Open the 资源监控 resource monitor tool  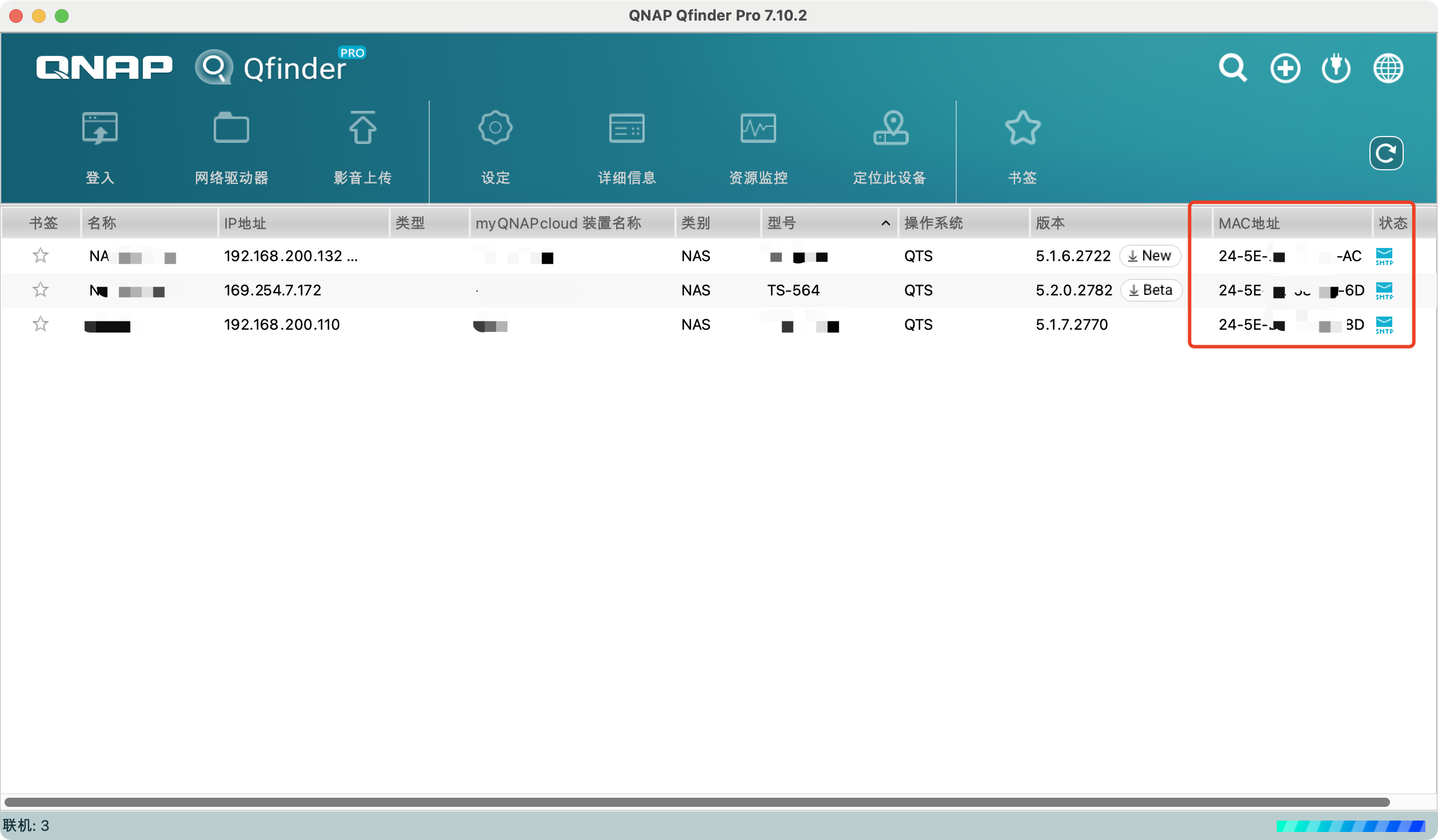click(758, 149)
